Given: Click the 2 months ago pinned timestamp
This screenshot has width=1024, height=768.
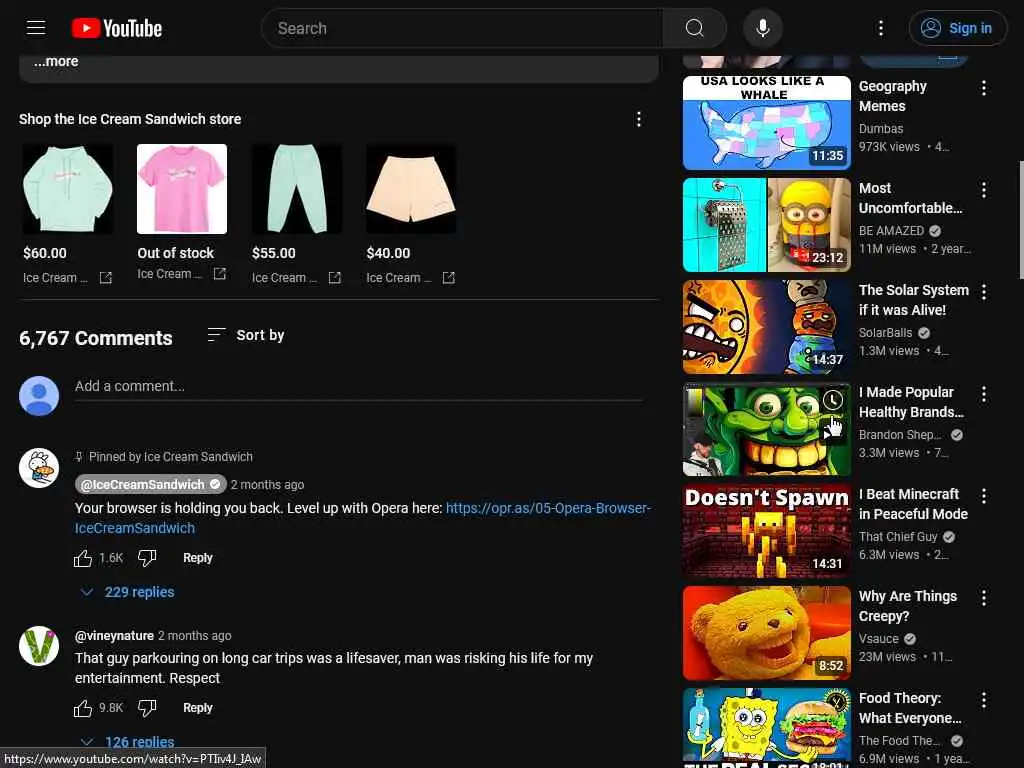Looking at the screenshot, I should click(267, 485).
